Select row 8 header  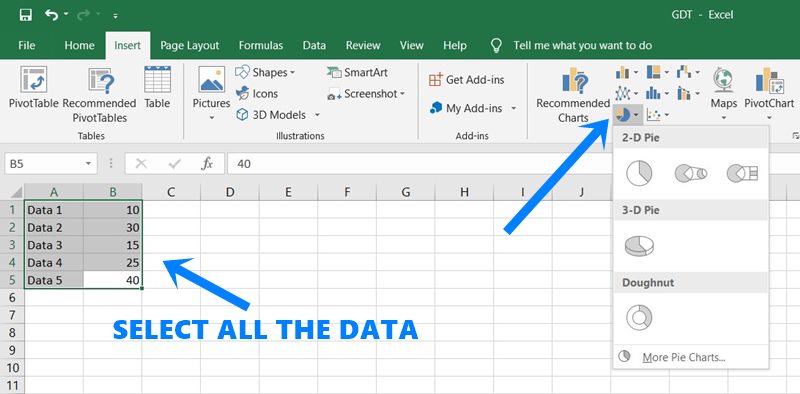point(13,333)
